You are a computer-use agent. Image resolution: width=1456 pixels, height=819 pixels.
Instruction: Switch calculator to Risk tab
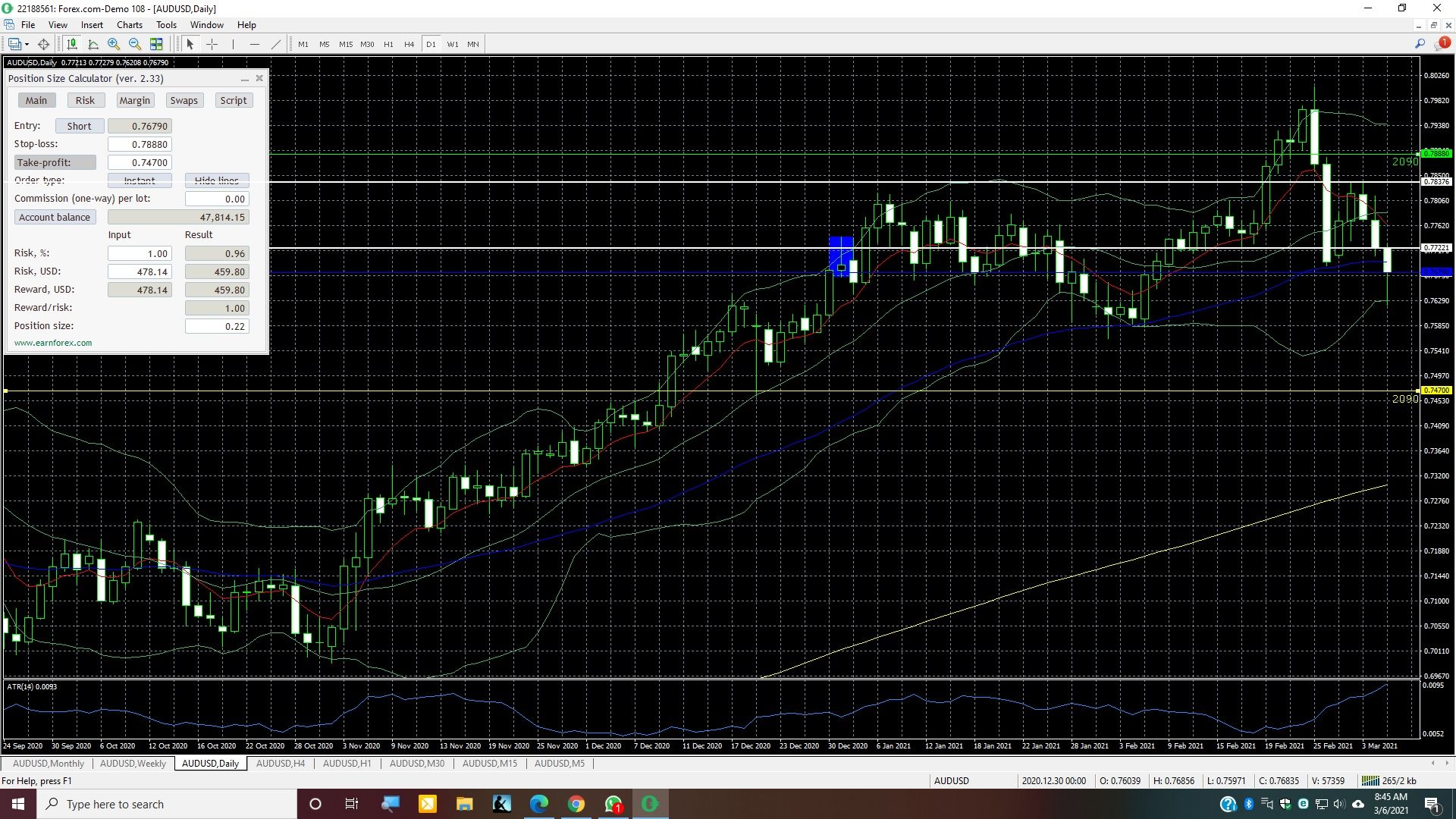85,100
